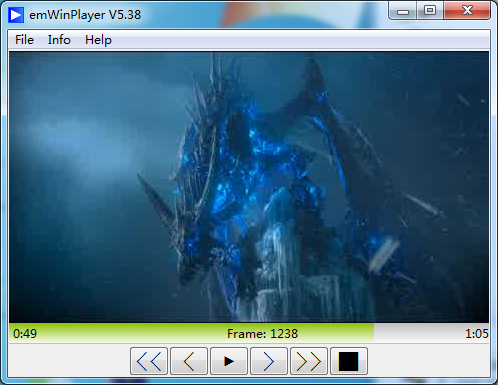Click the Frame: 1238 counter label

pyautogui.click(x=262, y=334)
